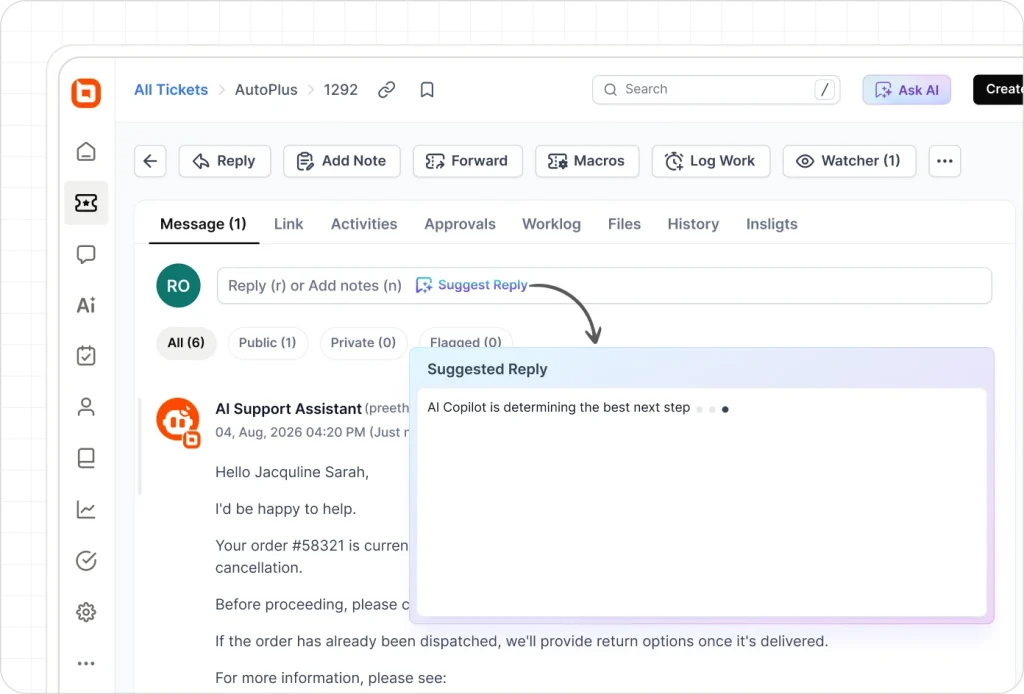This screenshot has height=694, width=1024.
Task: Open the Macros button
Action: coord(587,161)
